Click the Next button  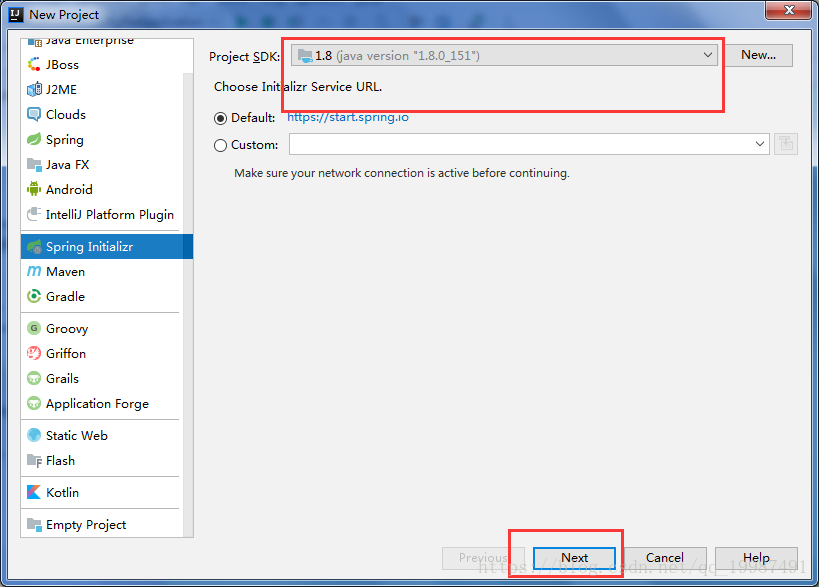pos(574,558)
